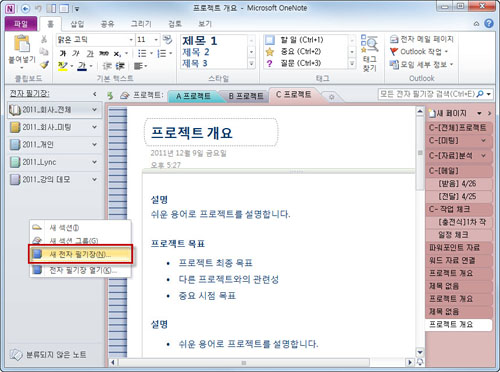Select New Notebook (새 전자 필기장) menu item
The image size is (500, 372).
click(x=80, y=254)
